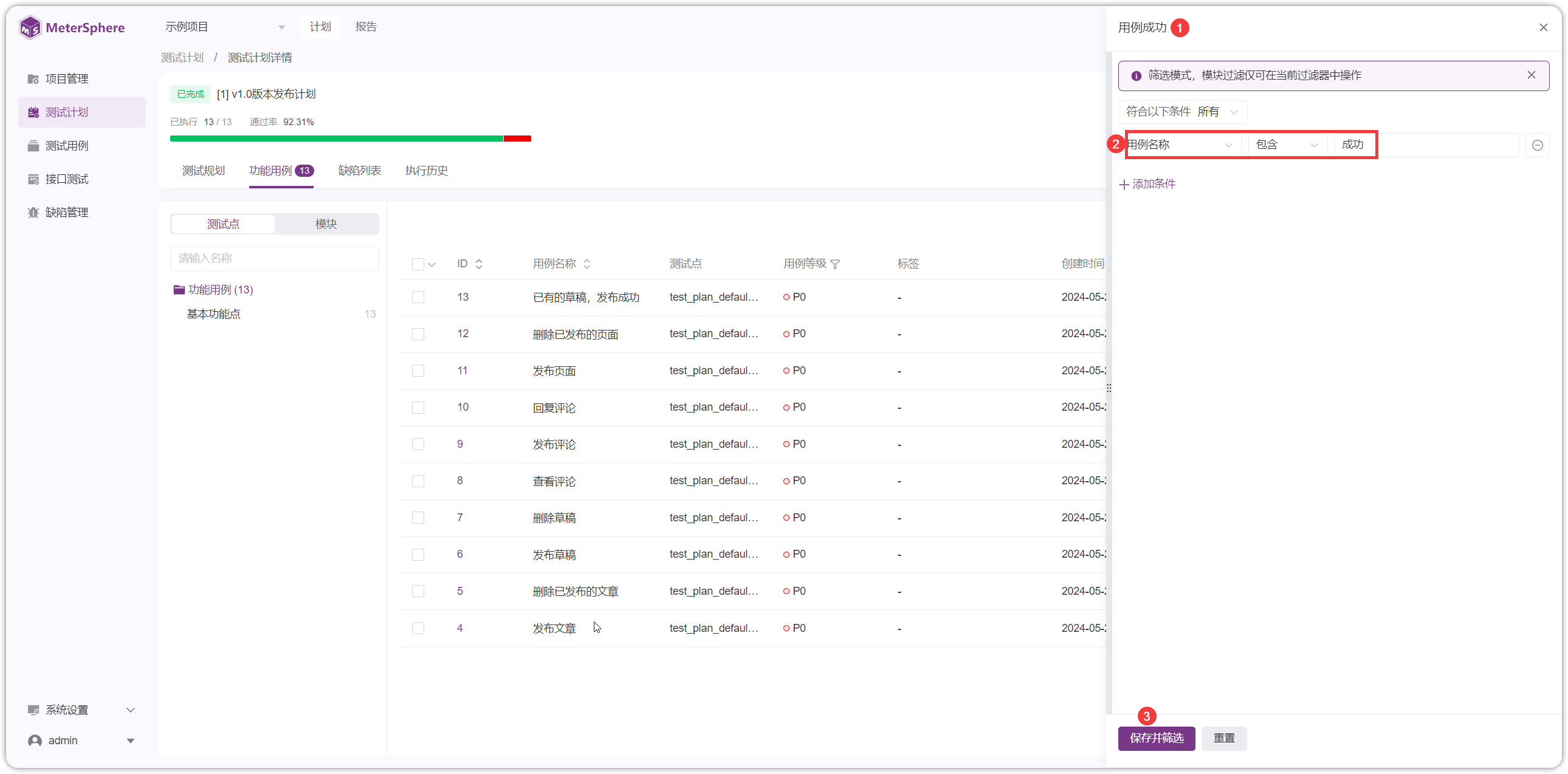This screenshot has height=774, width=1568.
Task: Open the 用例名称 field dropdown in filter
Action: [1180, 145]
